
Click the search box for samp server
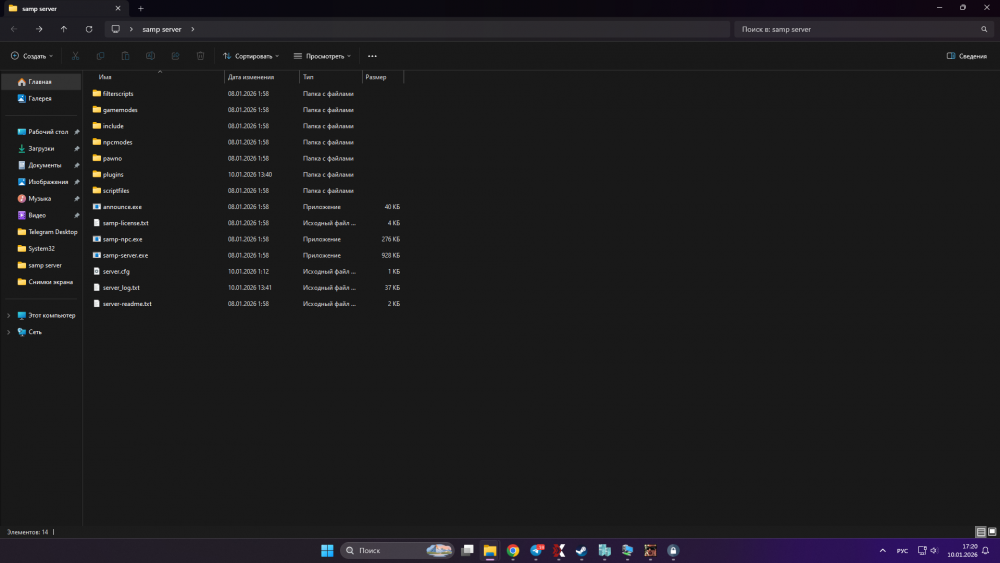coord(860,29)
